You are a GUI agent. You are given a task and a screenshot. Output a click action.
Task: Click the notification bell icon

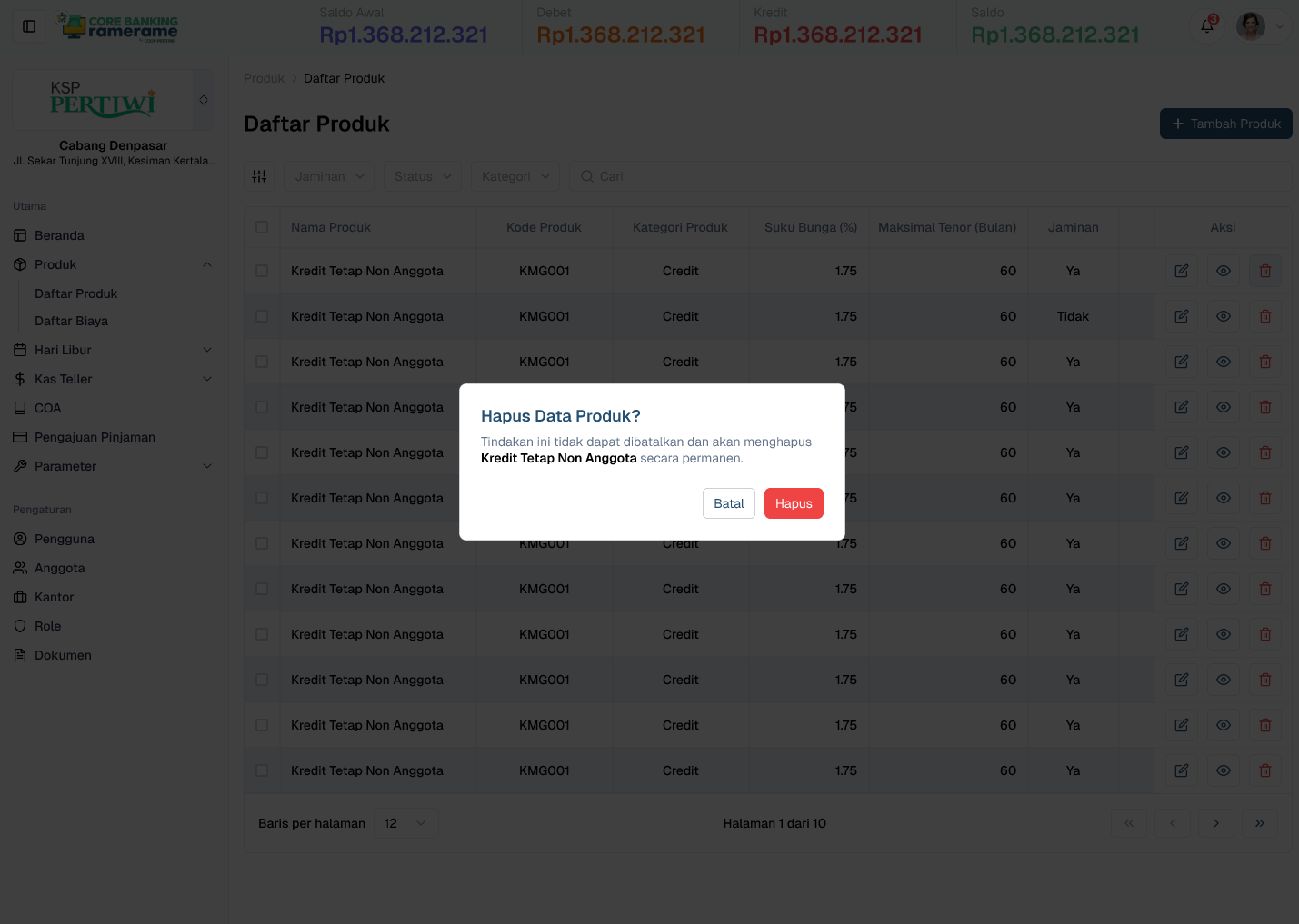[x=1206, y=25]
